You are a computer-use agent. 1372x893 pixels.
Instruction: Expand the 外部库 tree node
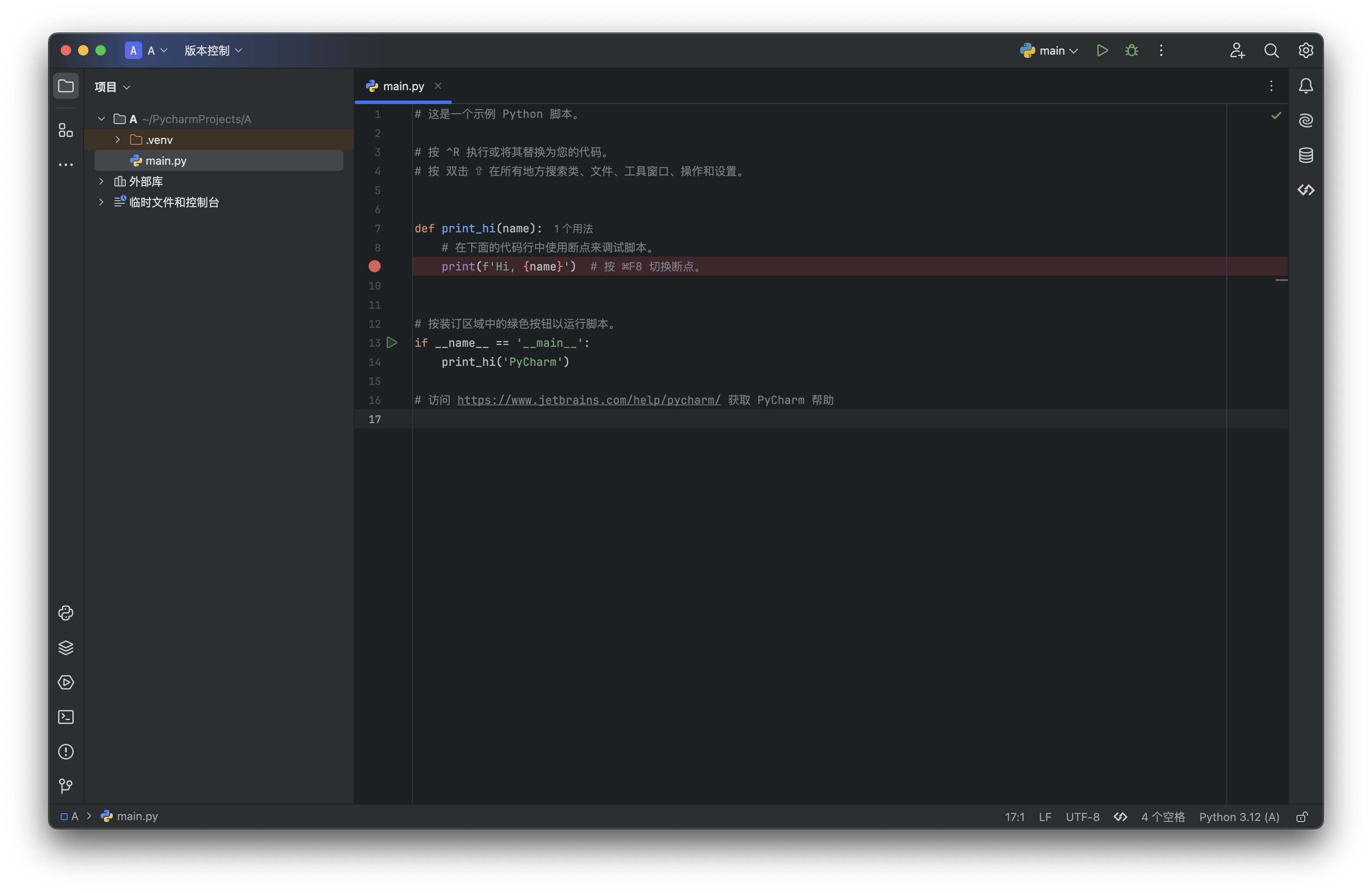pos(101,182)
